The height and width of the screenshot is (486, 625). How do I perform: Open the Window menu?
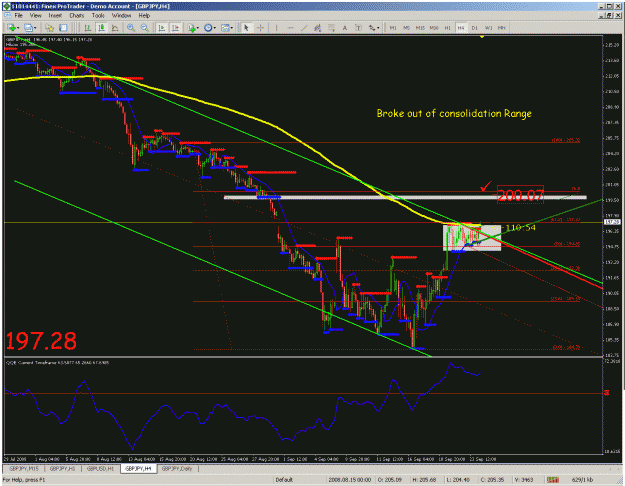121,16
